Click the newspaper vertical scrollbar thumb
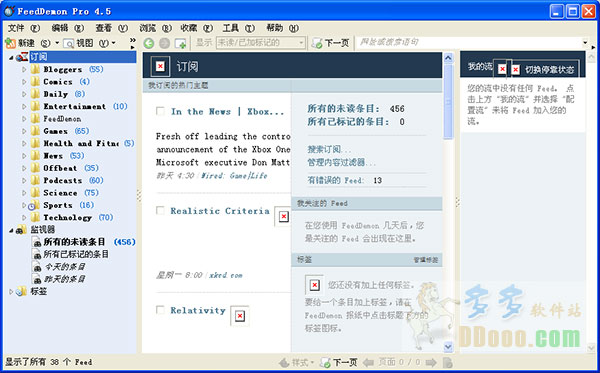This screenshot has width=600, height=373. pyautogui.click(x=448, y=101)
